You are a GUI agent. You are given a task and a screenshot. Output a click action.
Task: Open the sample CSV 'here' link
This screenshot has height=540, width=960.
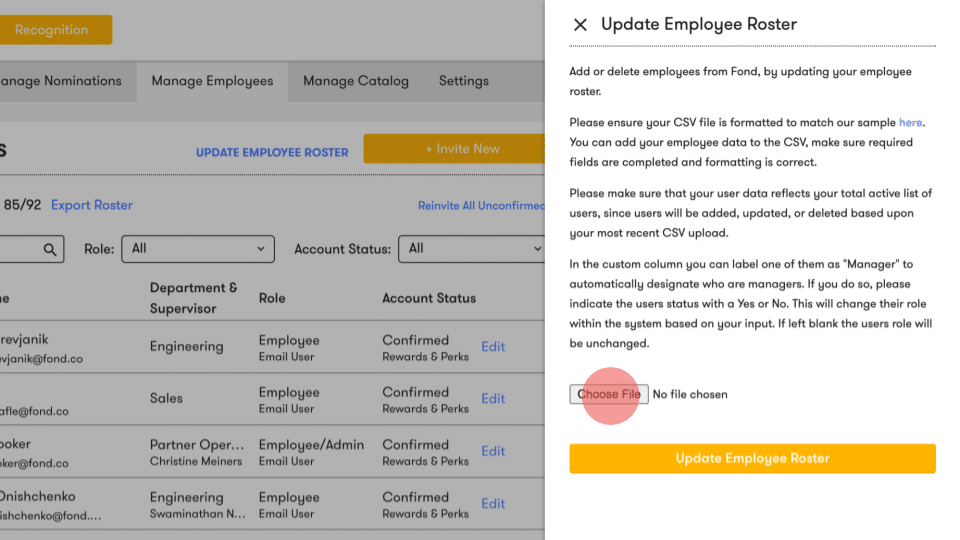(910, 122)
